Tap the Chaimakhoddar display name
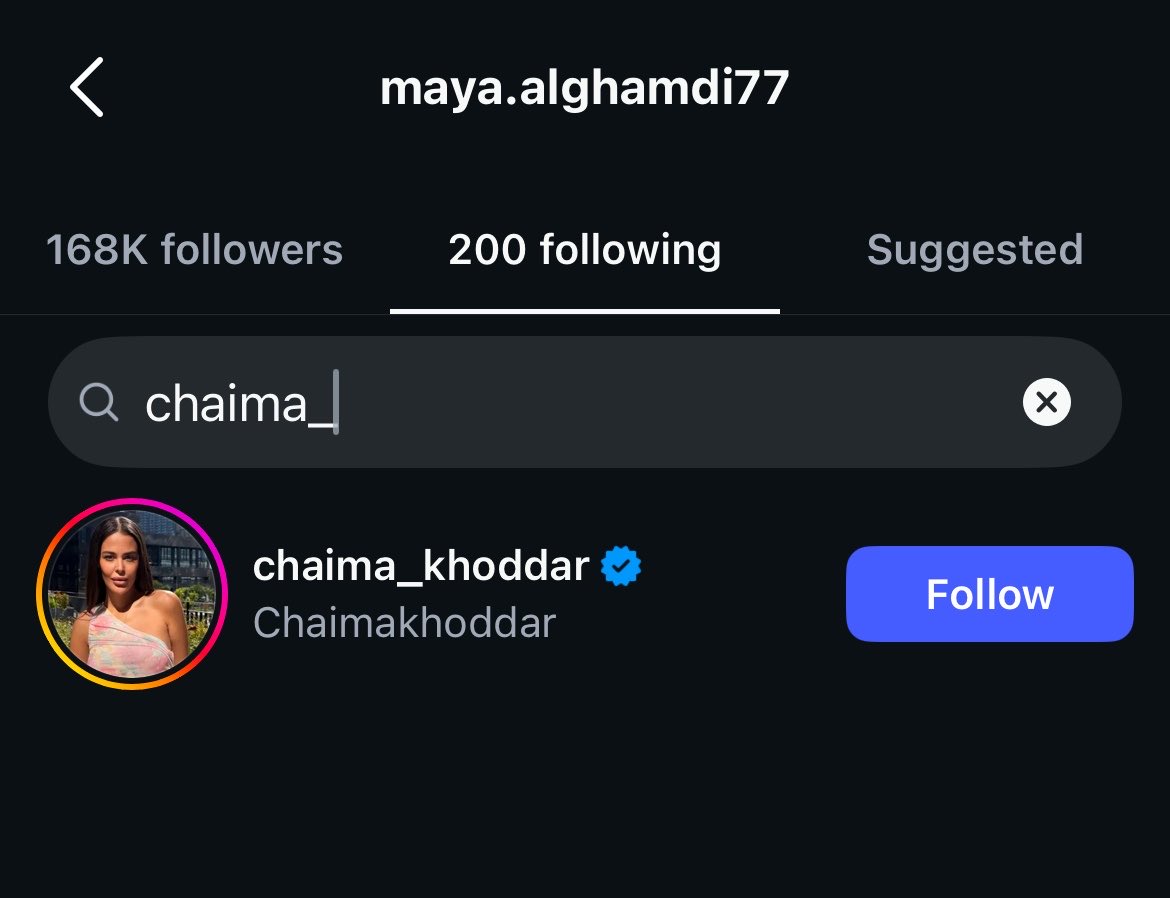 tap(404, 623)
